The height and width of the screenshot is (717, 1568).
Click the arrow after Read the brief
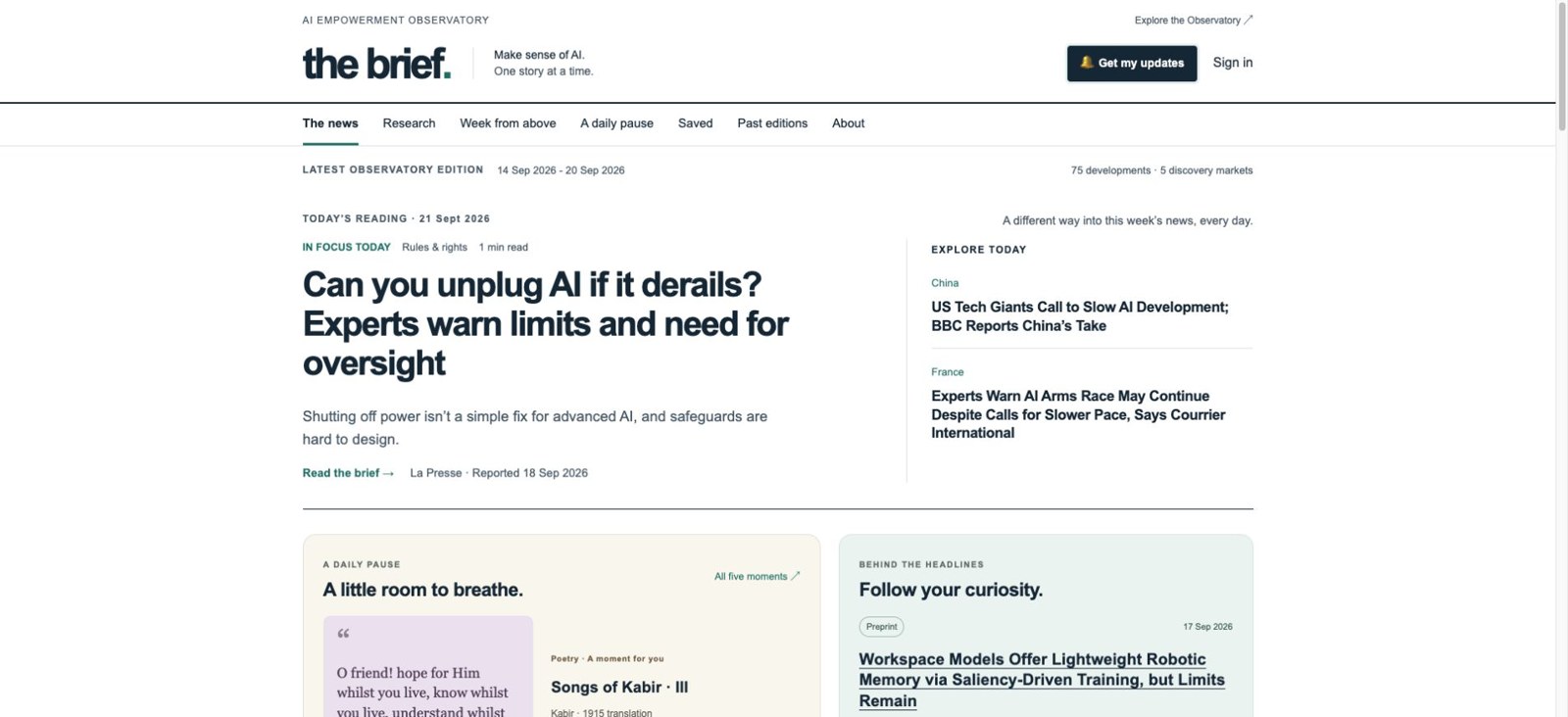(x=389, y=473)
